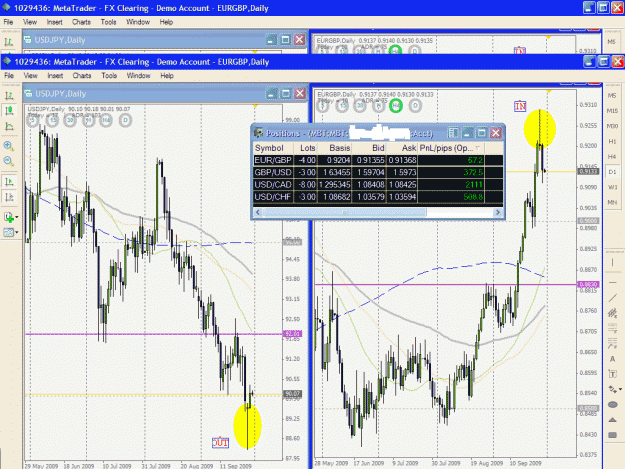Image resolution: width=625 pixels, height=469 pixels.
Task: Select the rectangle shape tool
Action: pos(613,435)
